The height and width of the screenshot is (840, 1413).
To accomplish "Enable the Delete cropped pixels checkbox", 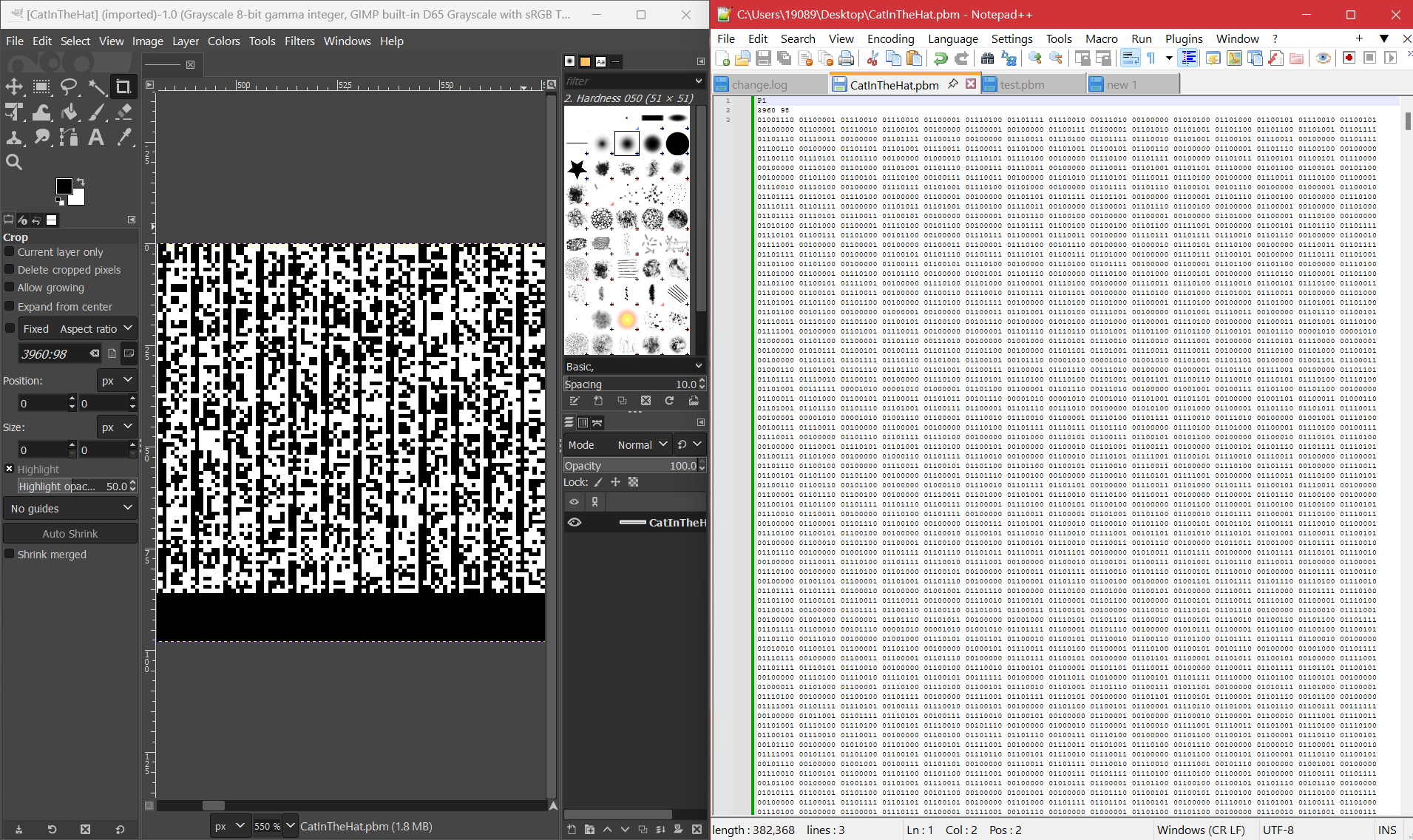I will coord(10,270).
